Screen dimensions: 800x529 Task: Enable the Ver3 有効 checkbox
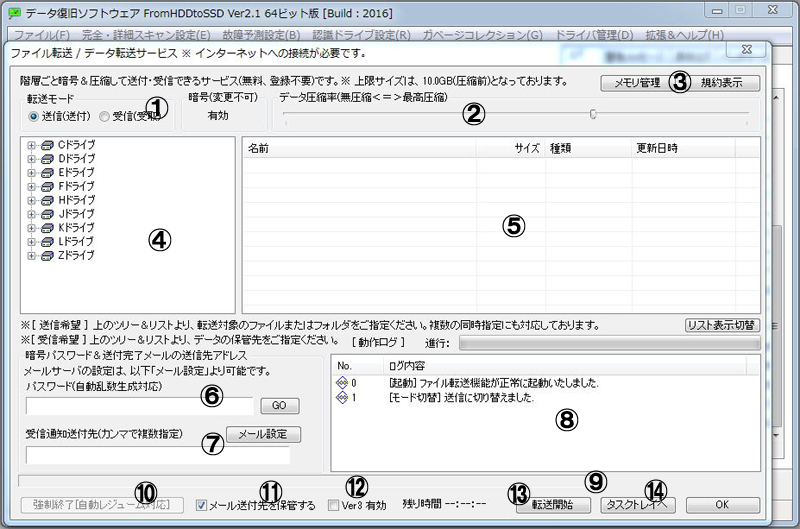tap(333, 505)
